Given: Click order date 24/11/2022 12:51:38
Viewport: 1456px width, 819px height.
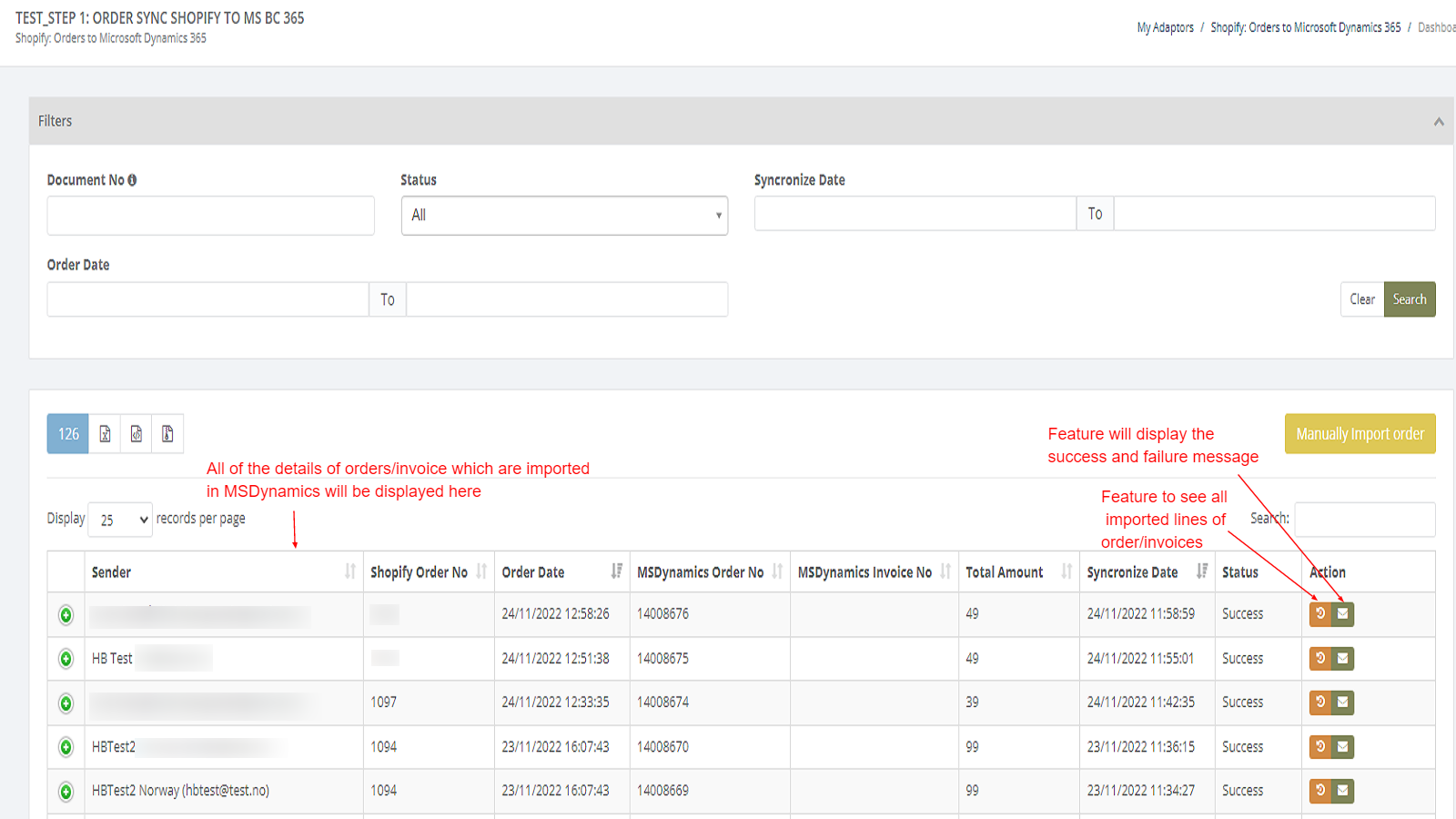Looking at the screenshot, I should [x=556, y=658].
